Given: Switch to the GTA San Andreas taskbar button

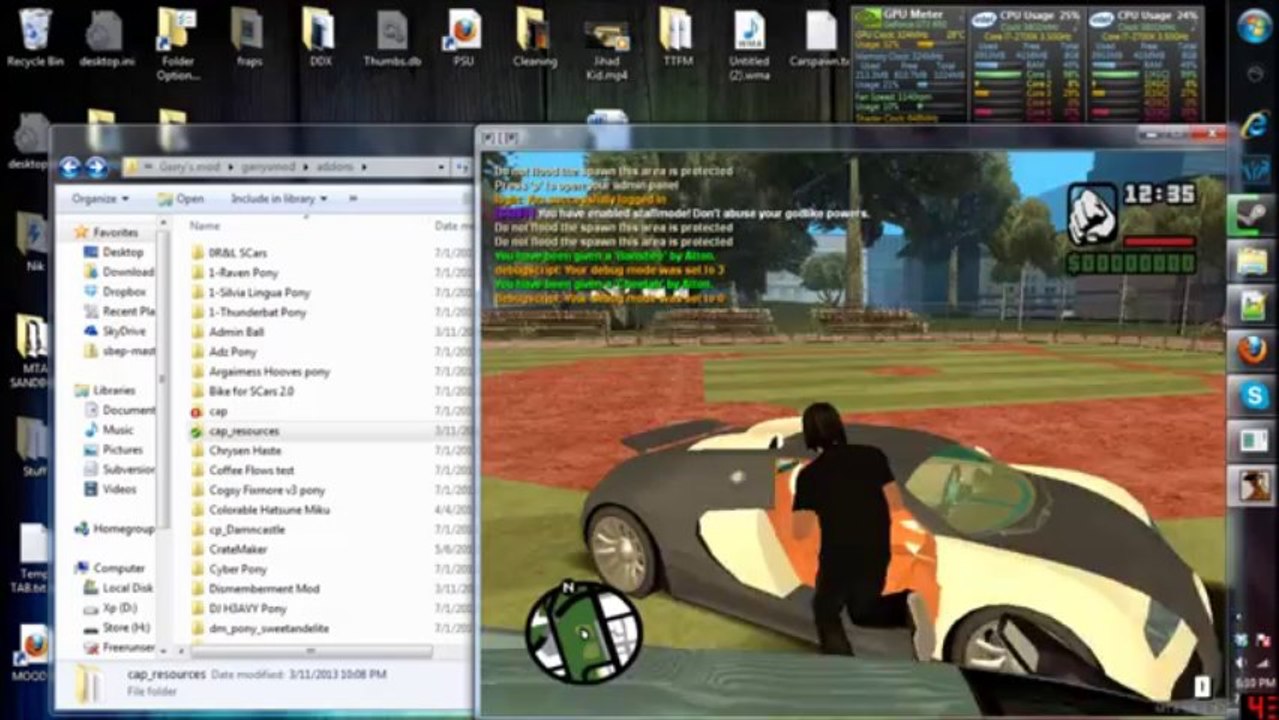Looking at the screenshot, I should pos(1252,486).
